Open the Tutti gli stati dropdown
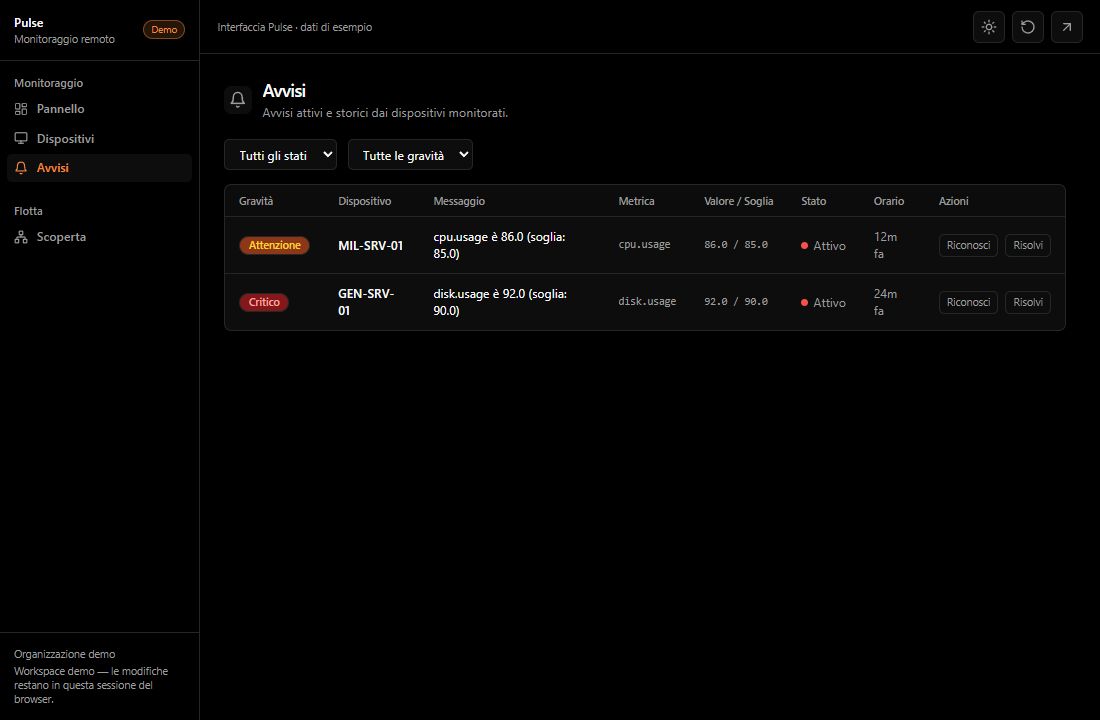 281,155
